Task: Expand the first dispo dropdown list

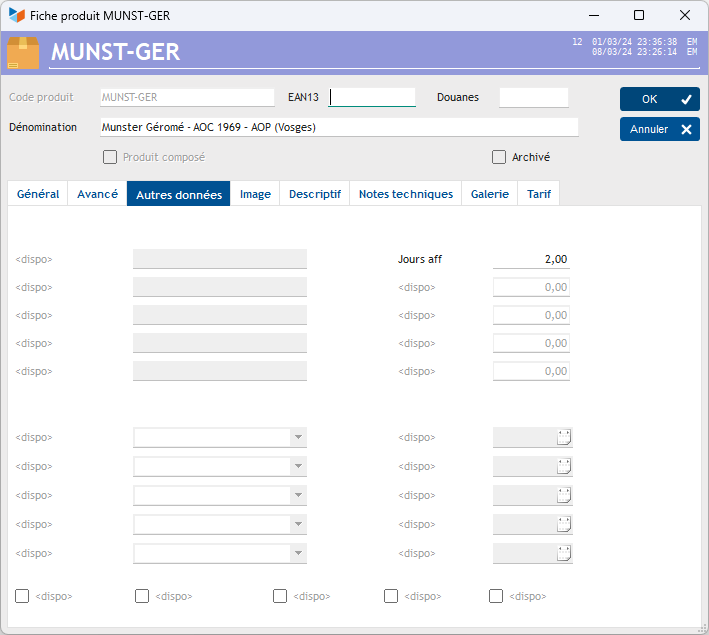Action: tap(296, 437)
